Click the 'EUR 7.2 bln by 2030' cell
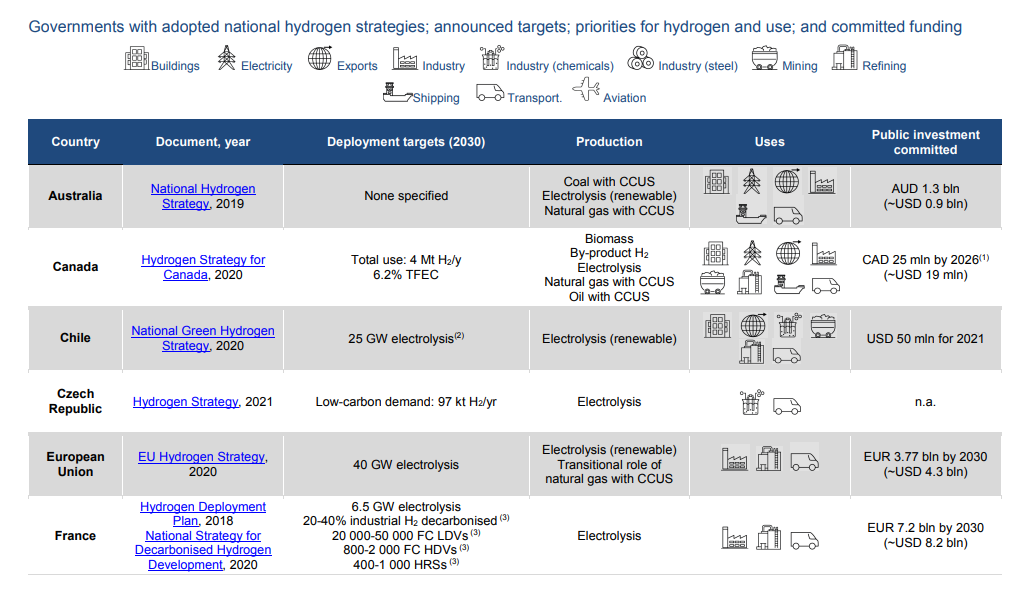Image resolution: width=1023 pixels, height=603 pixels. tap(925, 535)
